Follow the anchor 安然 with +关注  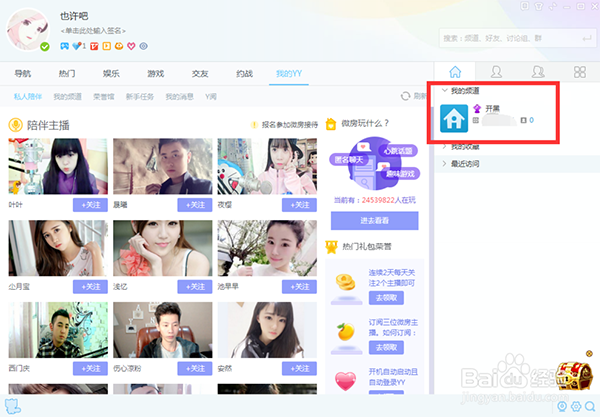299,368
